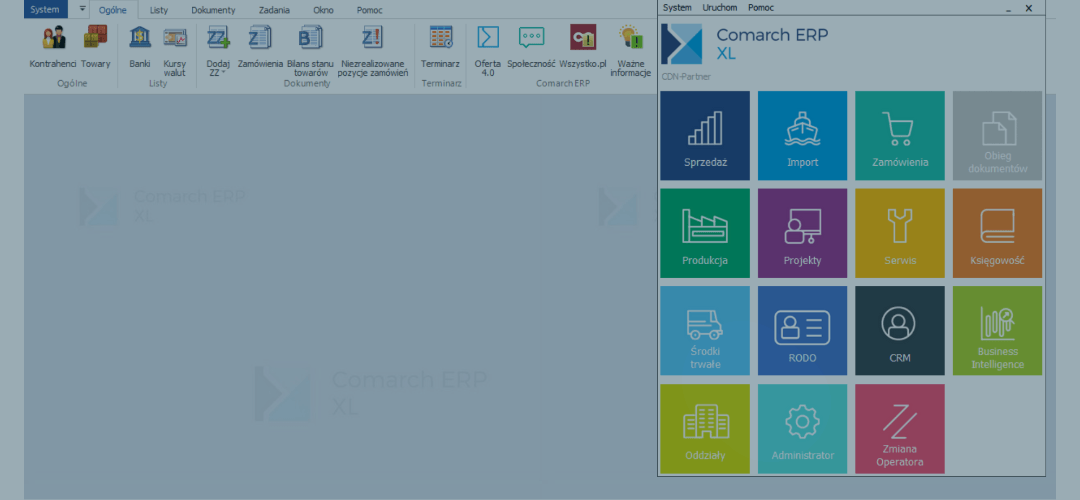Launch the RODO module tile
This screenshot has width=1080, height=500.
click(802, 331)
